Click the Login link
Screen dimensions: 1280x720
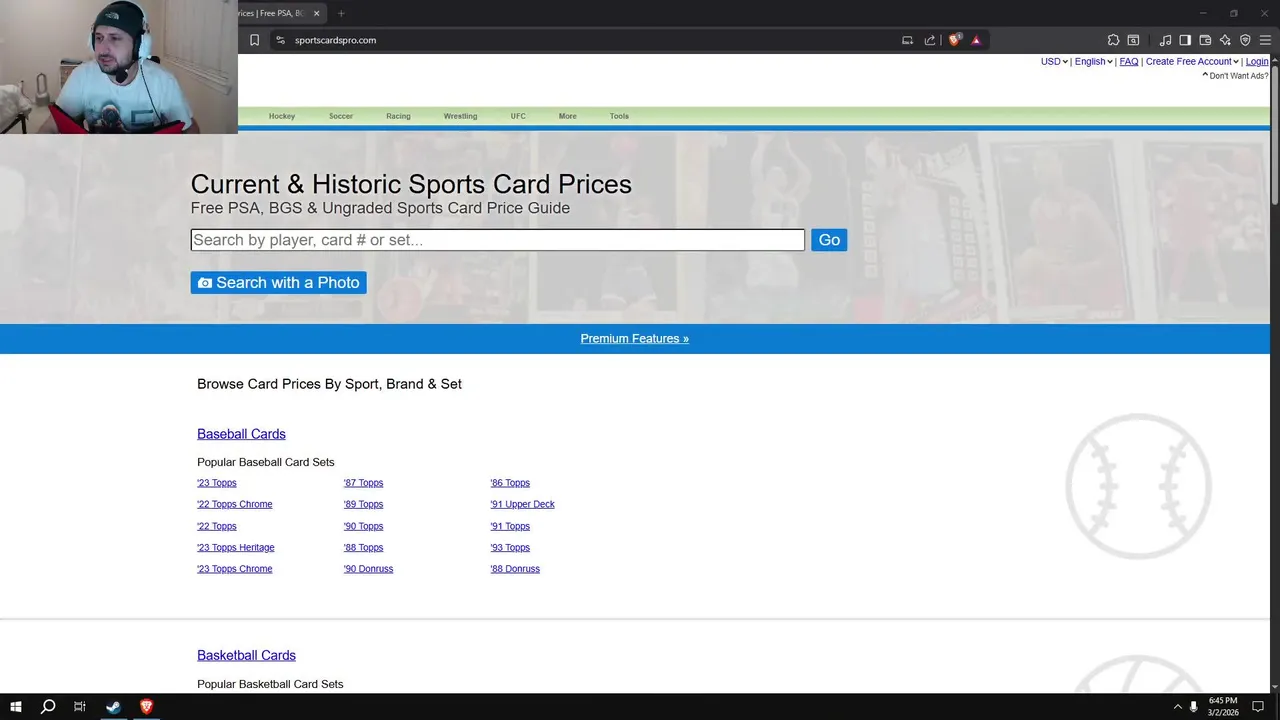[1257, 62]
